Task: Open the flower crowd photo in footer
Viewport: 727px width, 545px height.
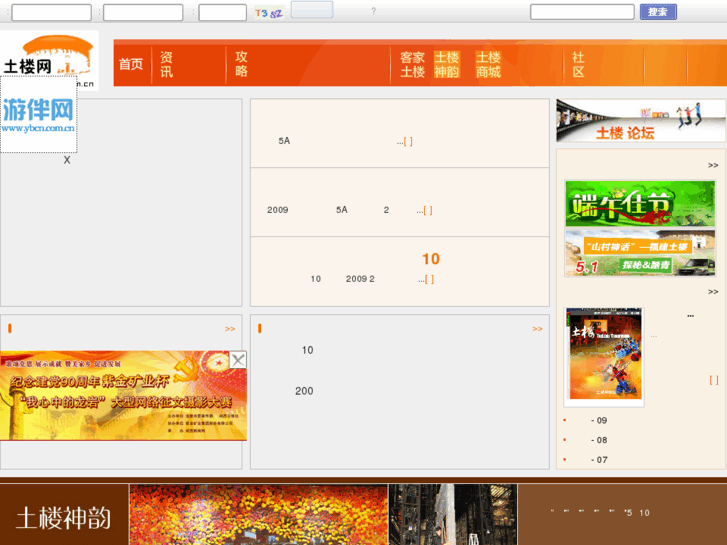Action: point(259,514)
